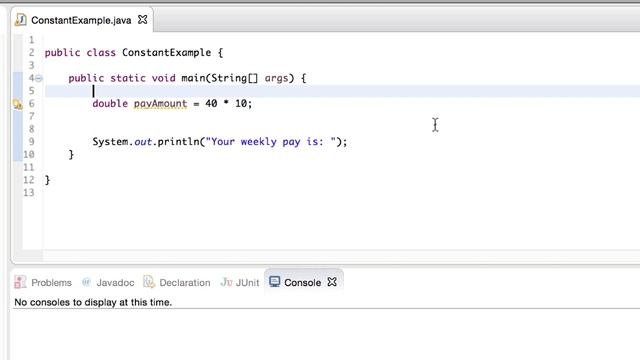The width and height of the screenshot is (640, 360).
Task: Switch to the Javadoc tab
Action: pos(108,282)
